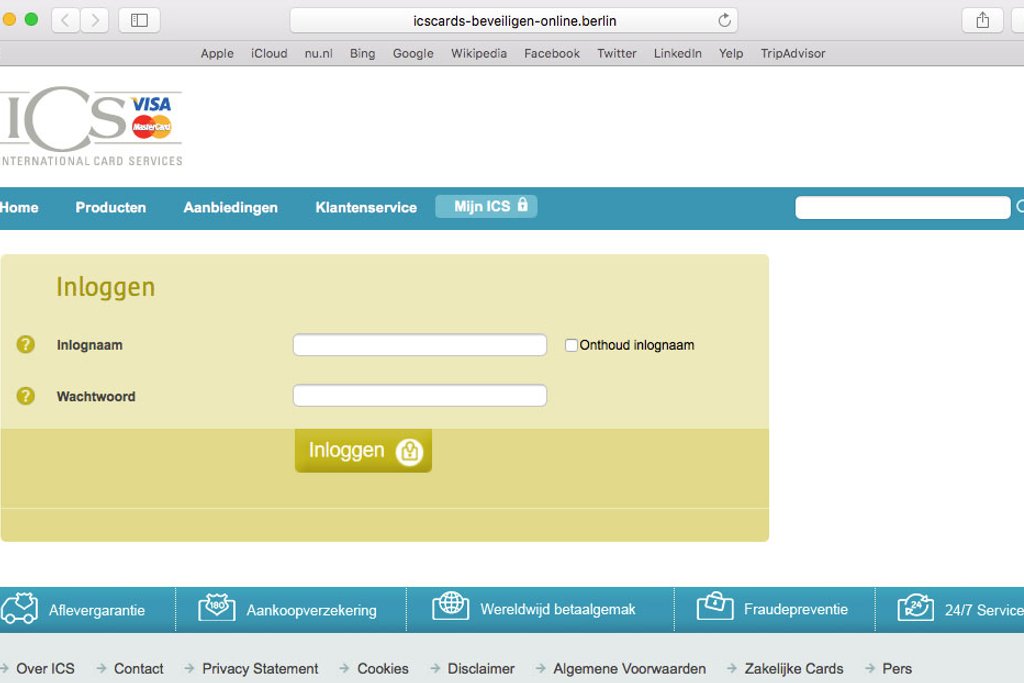The height and width of the screenshot is (683, 1024).
Task: Click the help icon beside Wachtwoord
Action: point(26,396)
